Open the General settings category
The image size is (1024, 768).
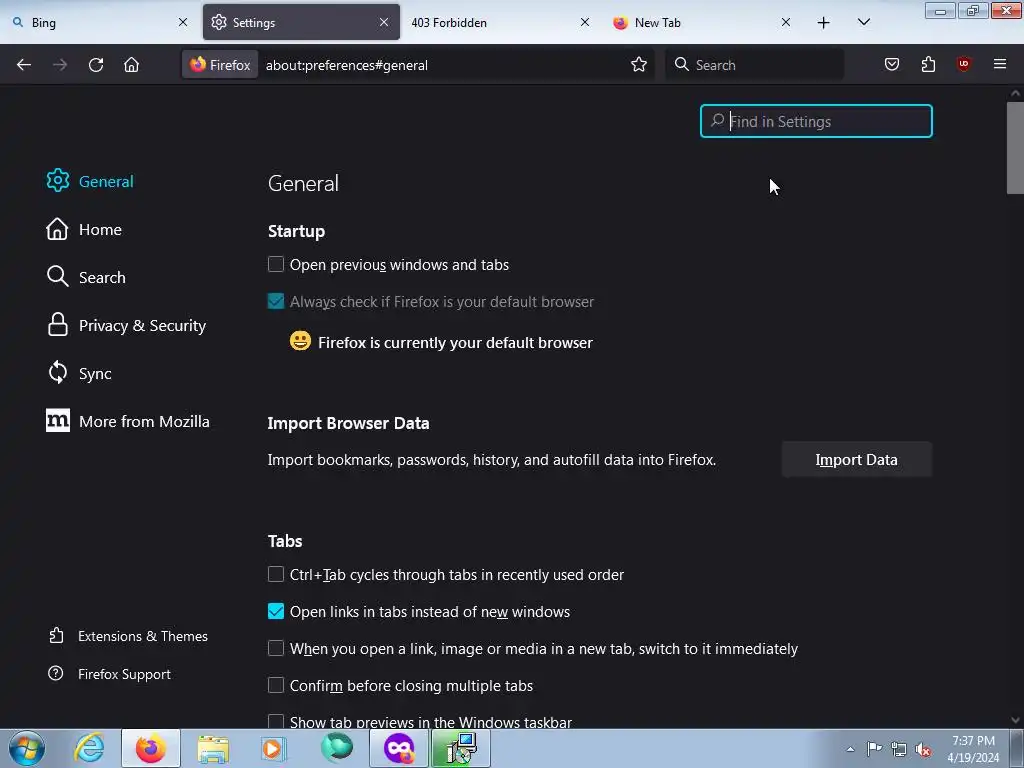pyautogui.click(x=90, y=181)
